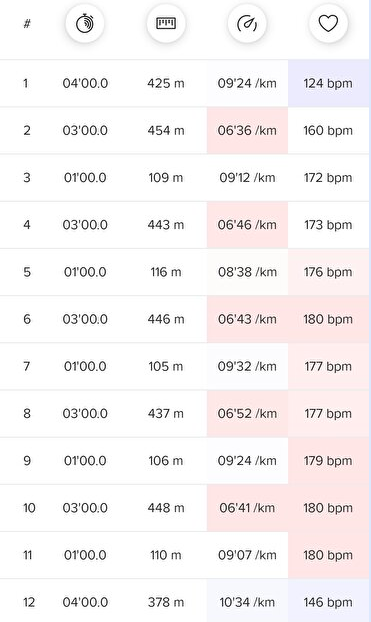Click the 172 bpm value in lap 3

328,177
